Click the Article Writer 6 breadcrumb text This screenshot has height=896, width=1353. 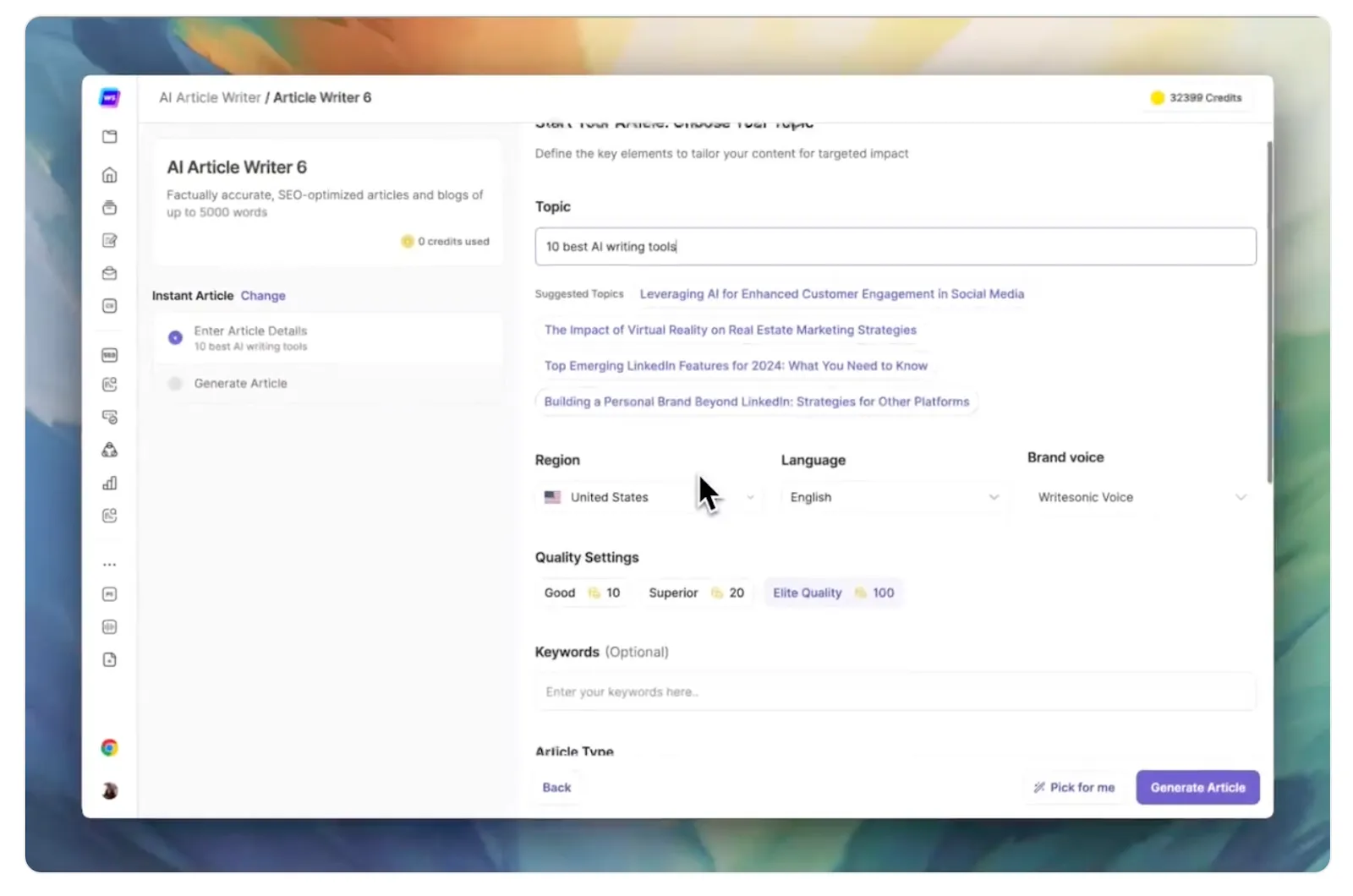coord(322,98)
